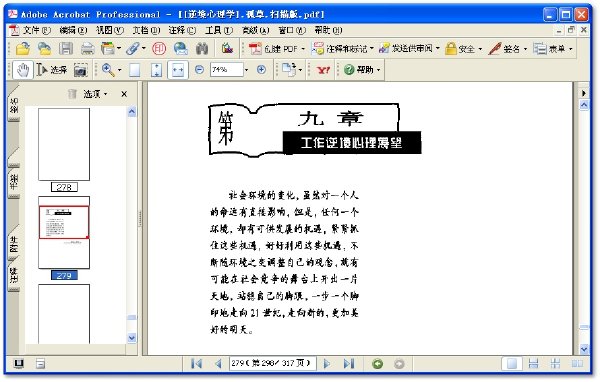Open the Advanced (高级) menu
The height and width of the screenshot is (382, 600).
click(x=256, y=30)
